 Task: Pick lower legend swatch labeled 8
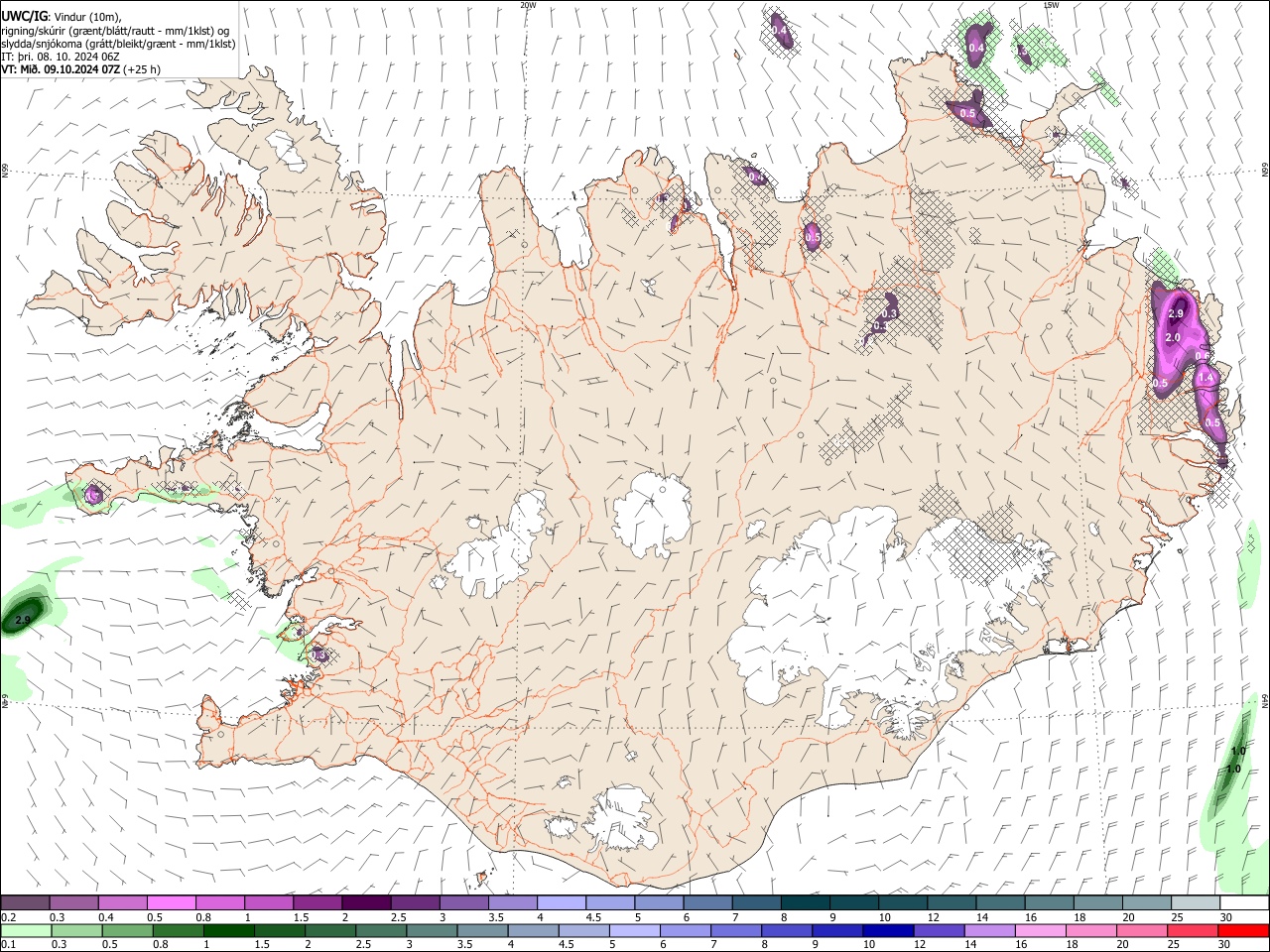[x=786, y=931]
